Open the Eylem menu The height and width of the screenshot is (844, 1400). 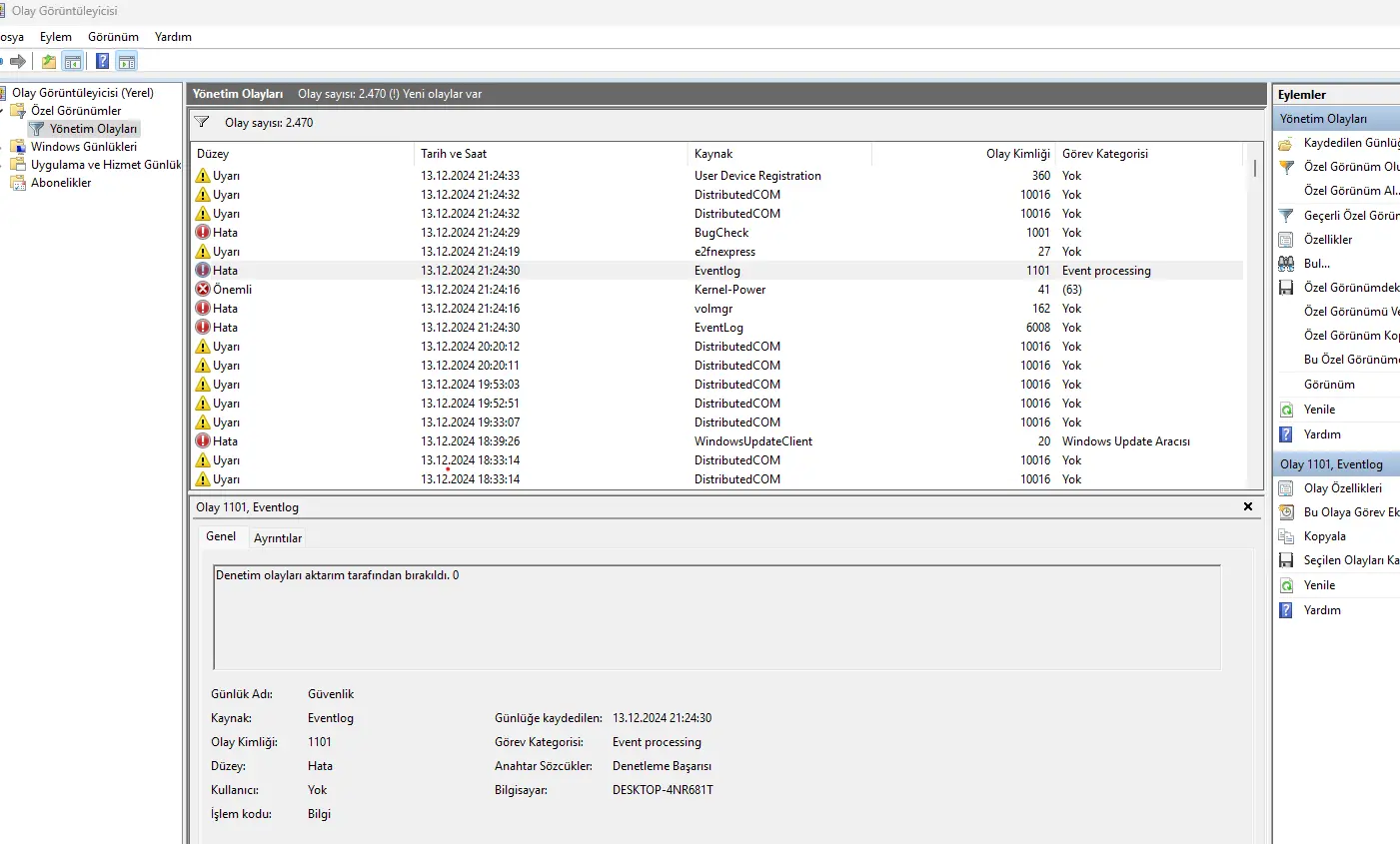pyautogui.click(x=56, y=37)
